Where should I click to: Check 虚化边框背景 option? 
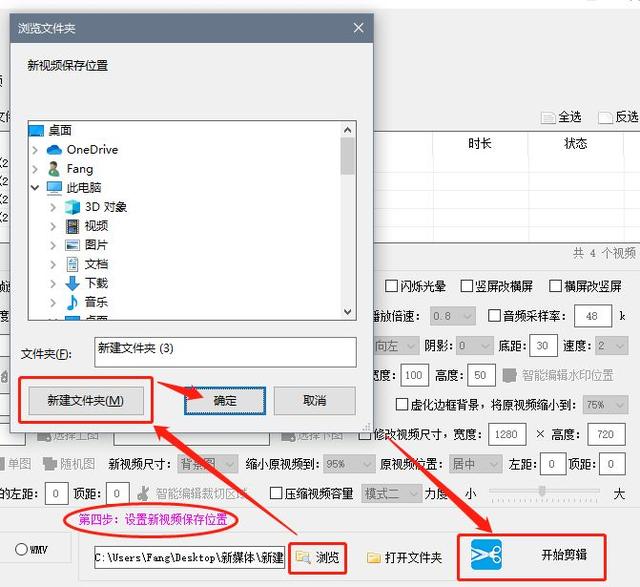tap(402, 405)
